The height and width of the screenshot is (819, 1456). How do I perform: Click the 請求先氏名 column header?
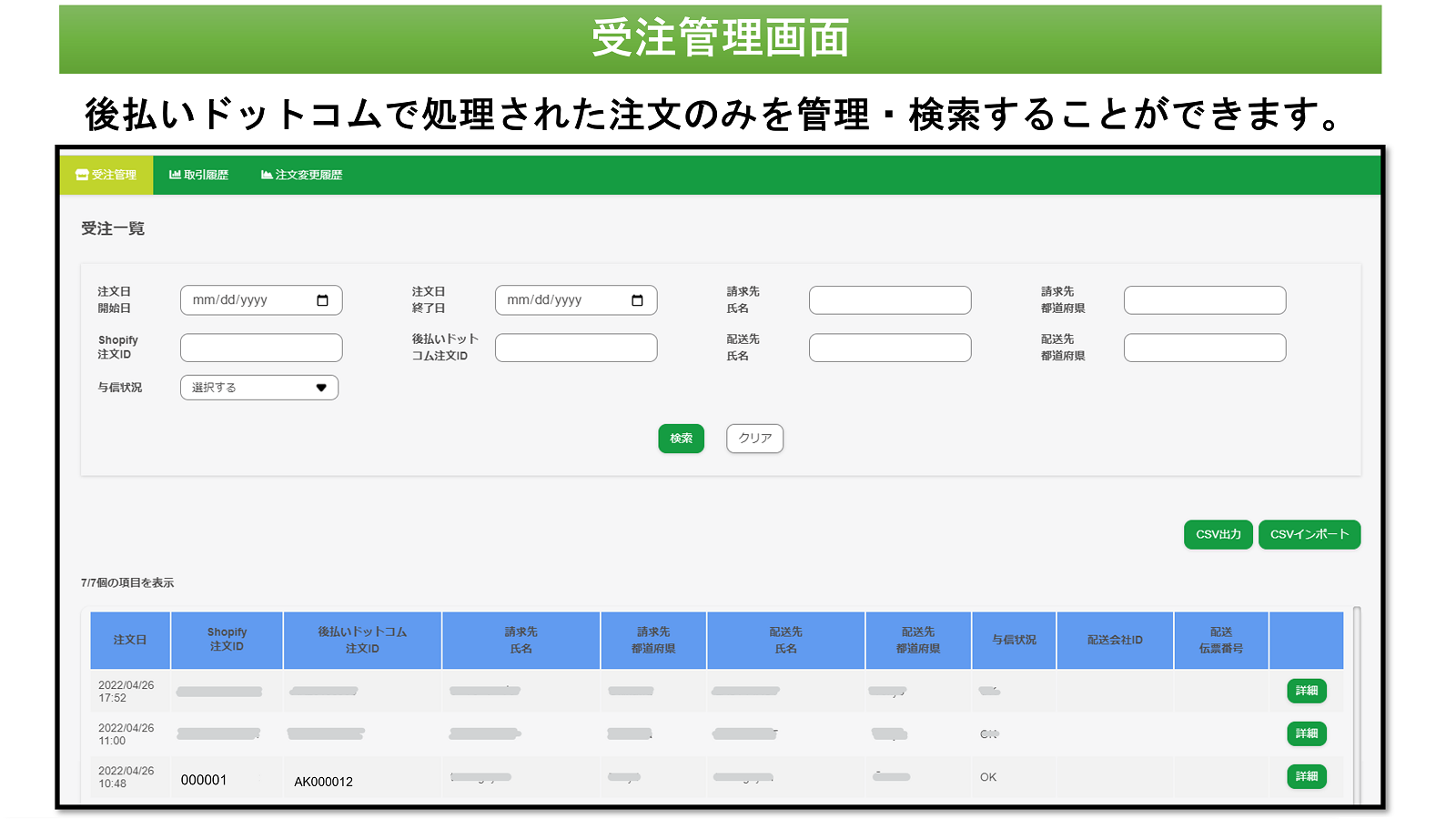point(521,640)
